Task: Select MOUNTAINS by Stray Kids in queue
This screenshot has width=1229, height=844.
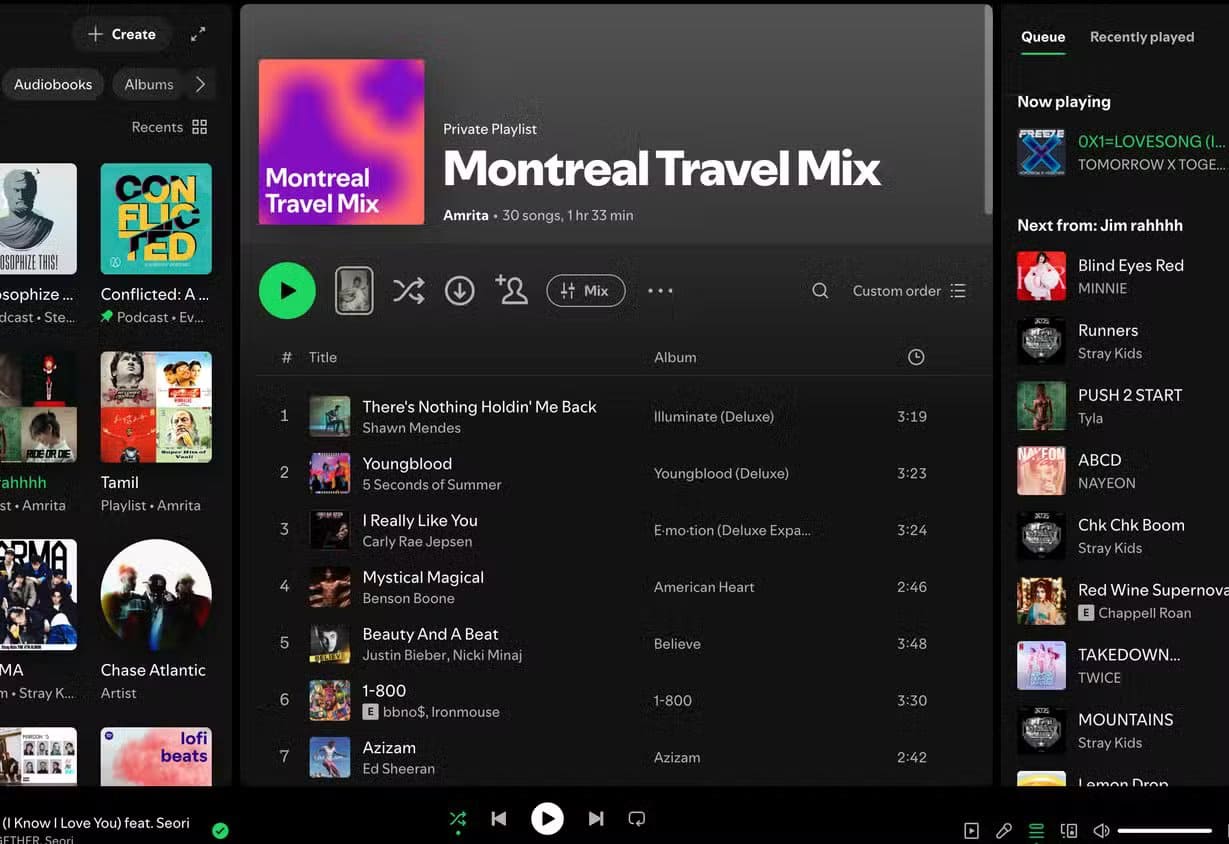Action: click(1120, 731)
